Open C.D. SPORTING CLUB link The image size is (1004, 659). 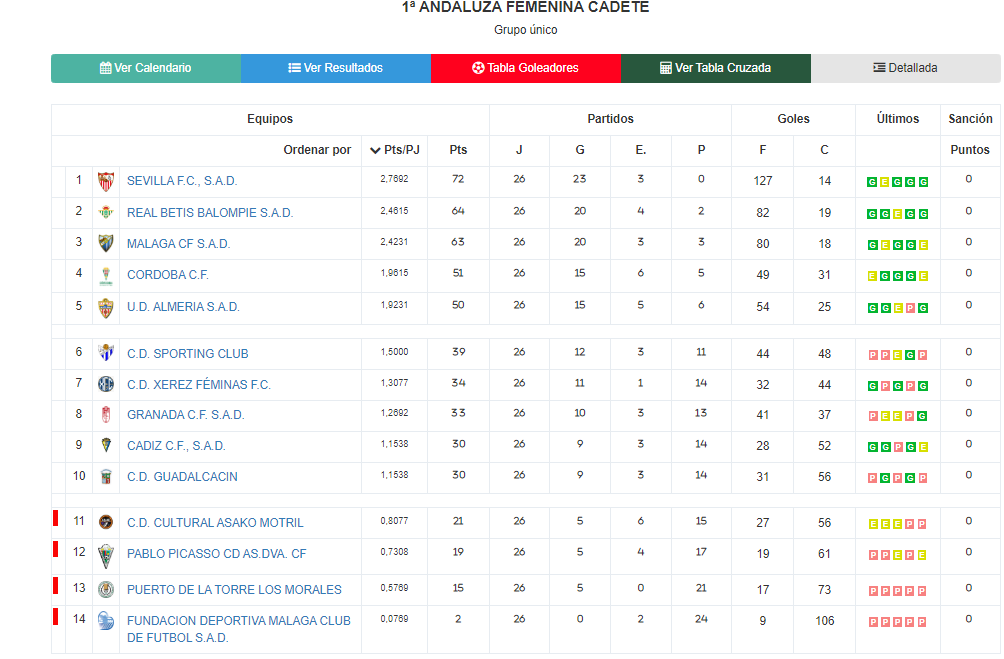point(188,354)
